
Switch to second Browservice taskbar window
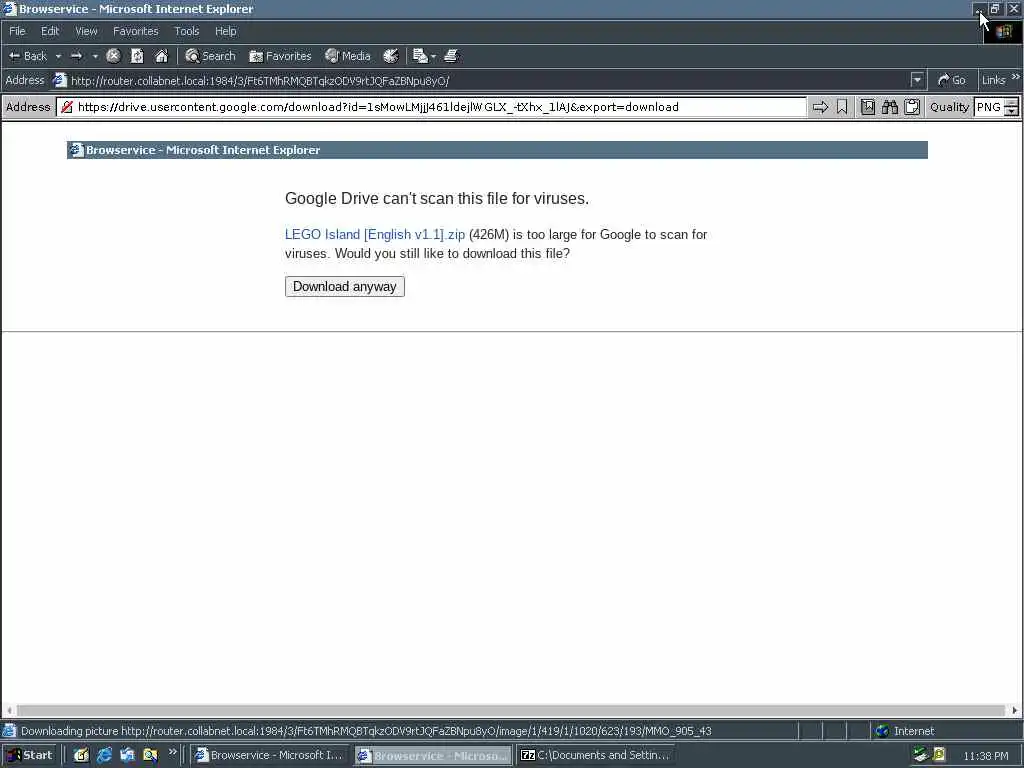pos(432,756)
